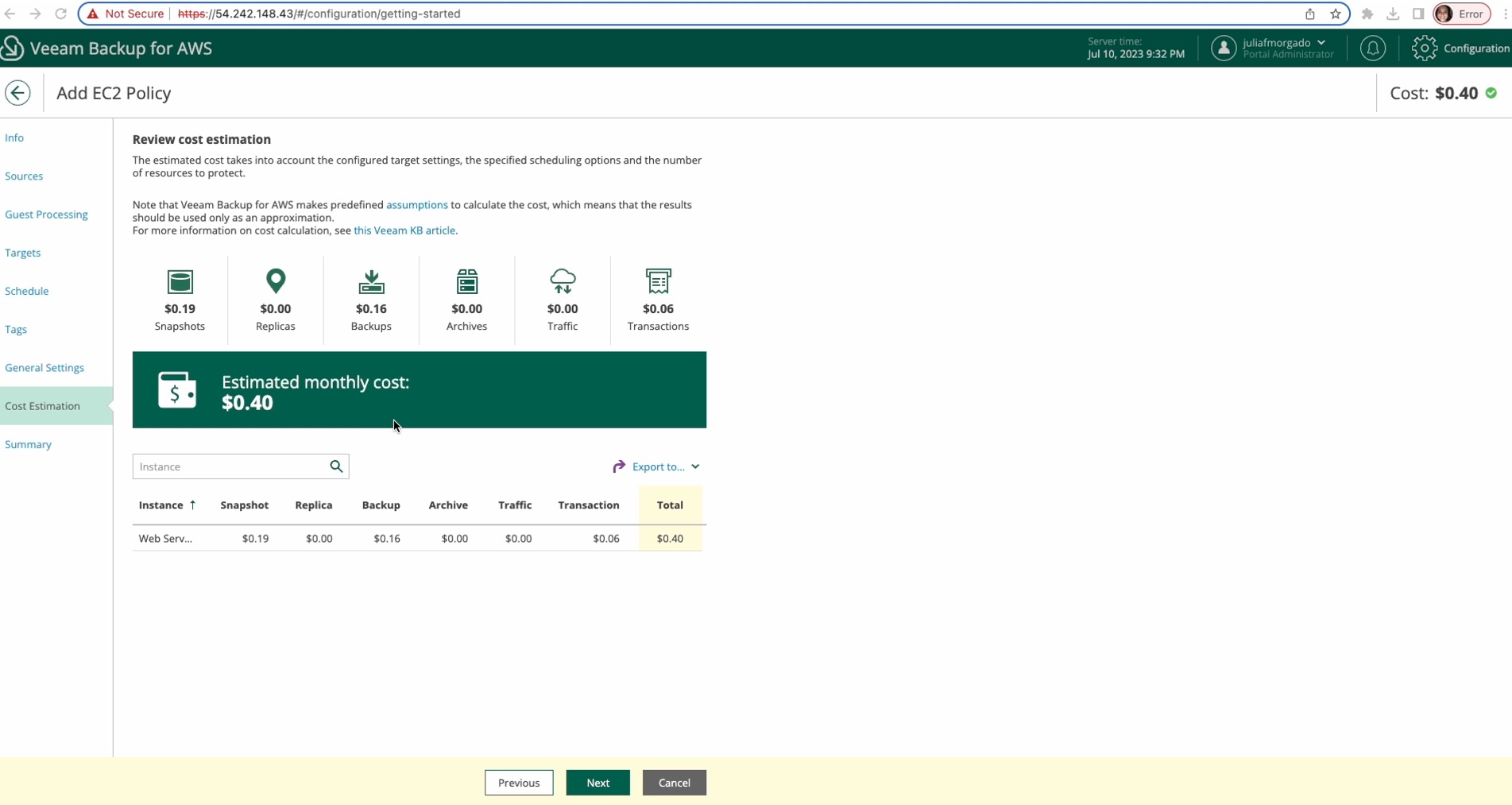Click the Transactions receipt icon

pyautogui.click(x=658, y=281)
